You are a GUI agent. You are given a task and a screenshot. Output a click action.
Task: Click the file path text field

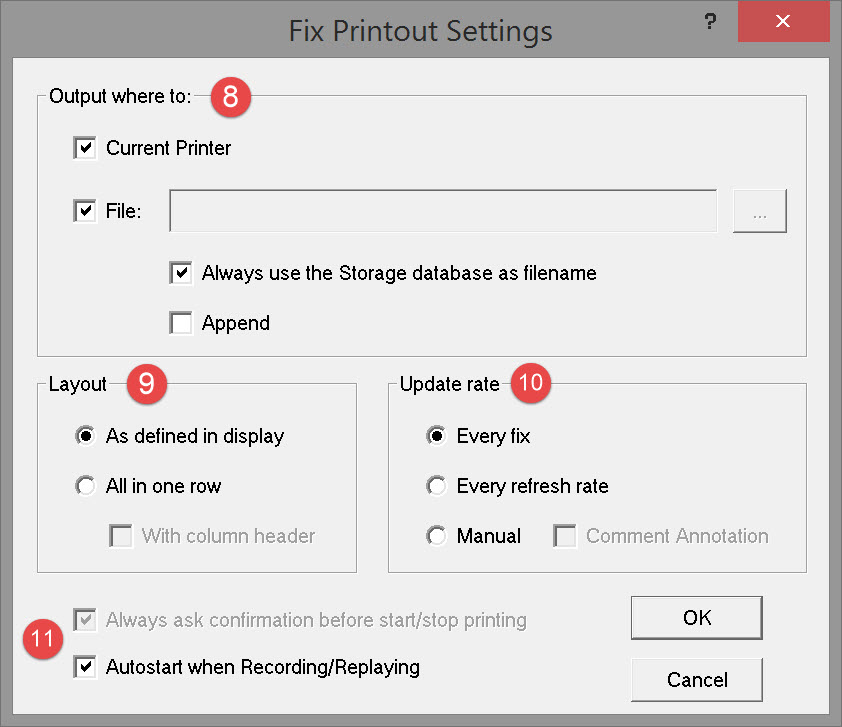(x=443, y=211)
